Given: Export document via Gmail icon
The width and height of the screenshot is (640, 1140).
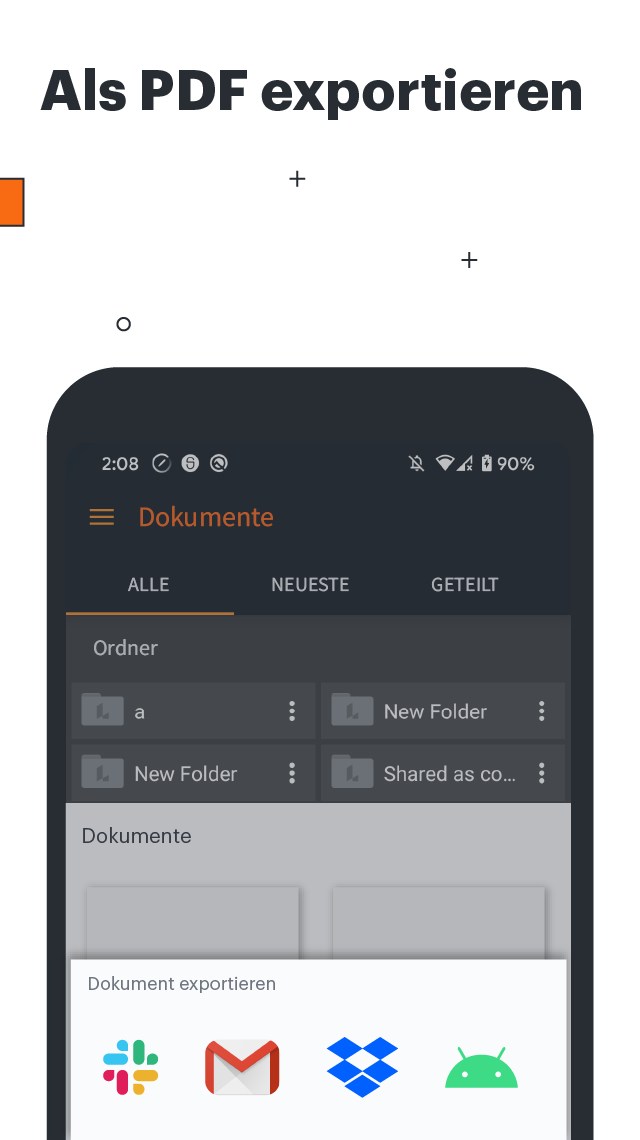Looking at the screenshot, I should (242, 1067).
